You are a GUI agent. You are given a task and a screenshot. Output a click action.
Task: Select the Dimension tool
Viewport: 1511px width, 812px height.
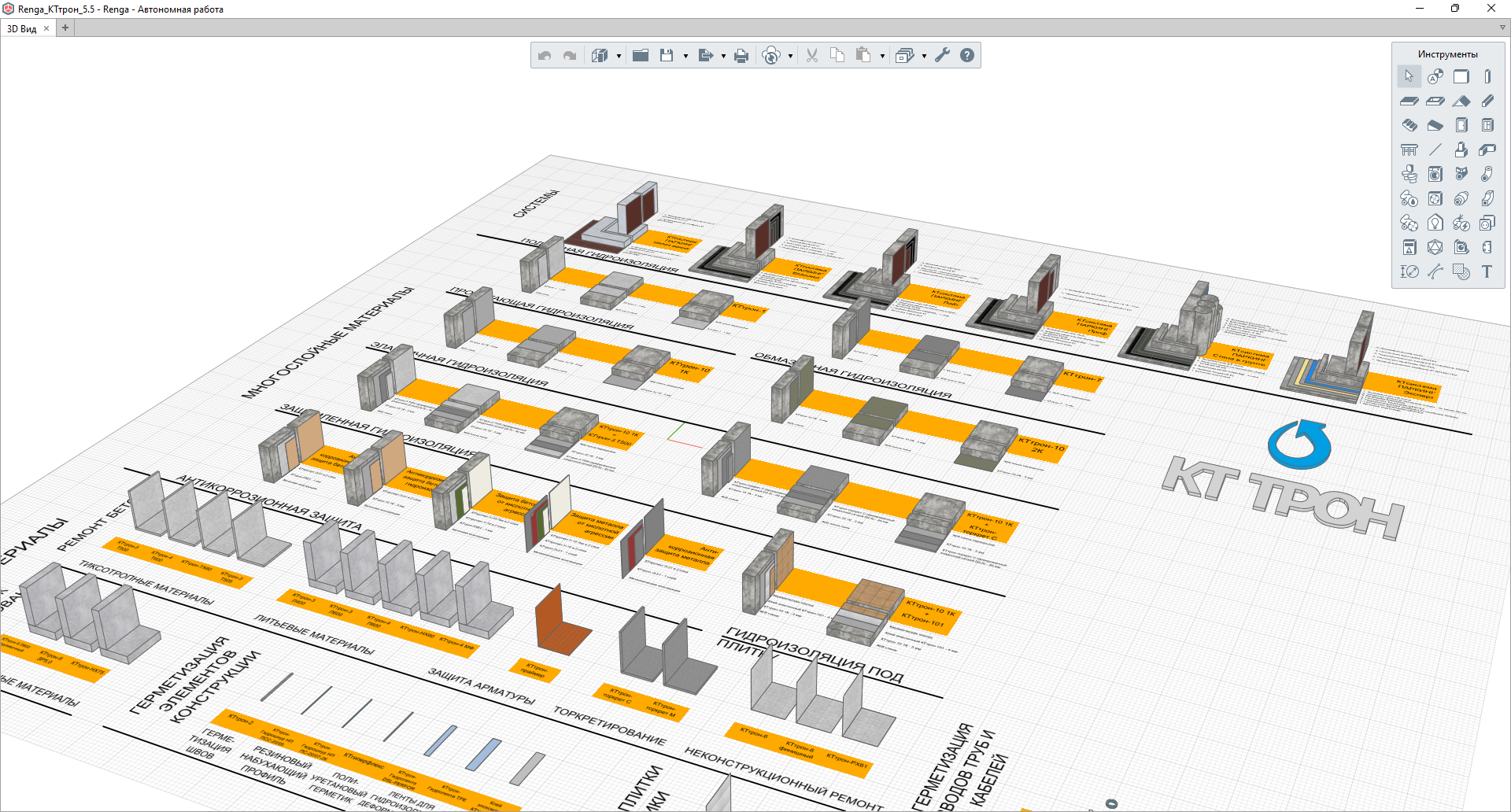[x=1409, y=271]
